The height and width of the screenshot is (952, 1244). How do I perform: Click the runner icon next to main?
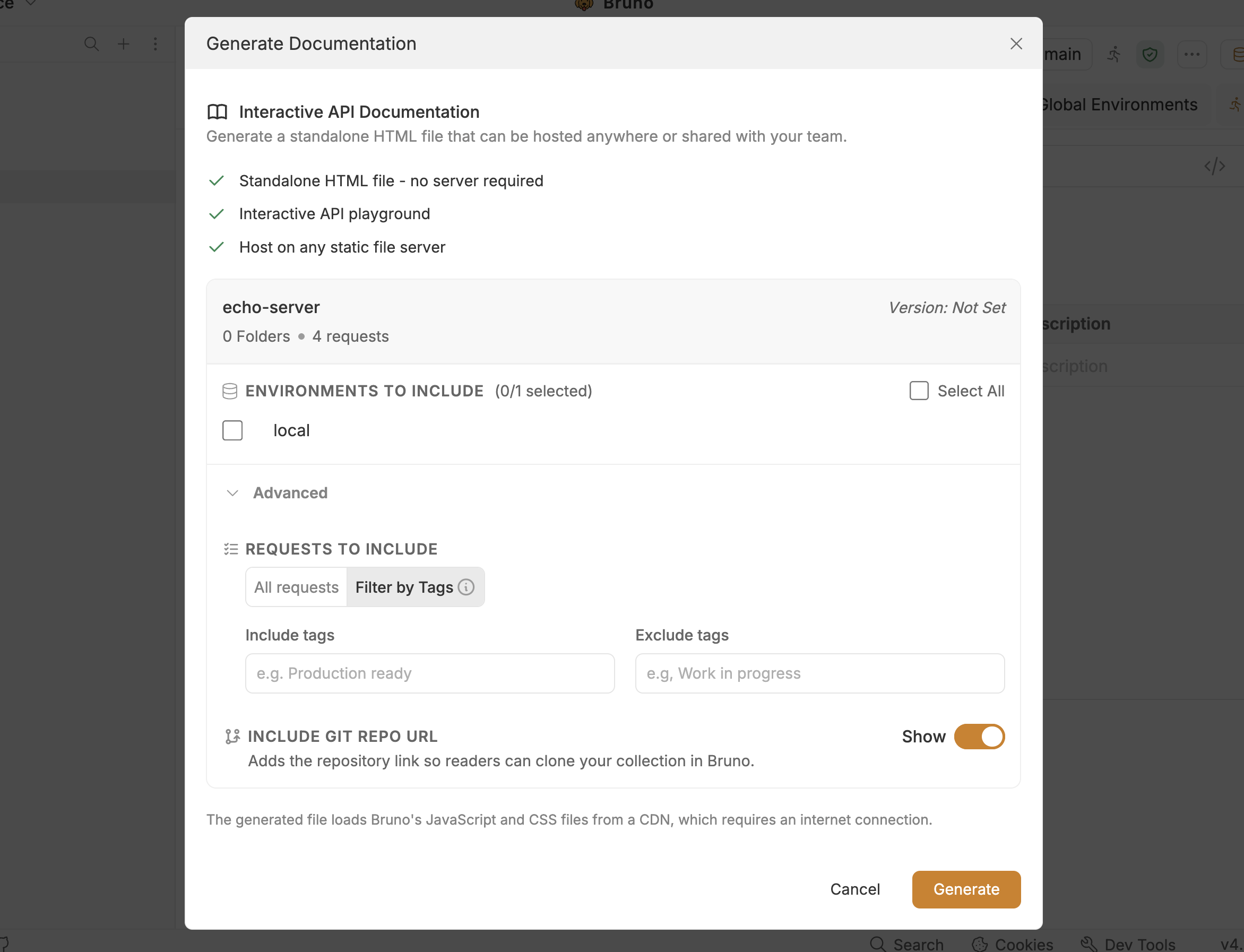[1113, 55]
